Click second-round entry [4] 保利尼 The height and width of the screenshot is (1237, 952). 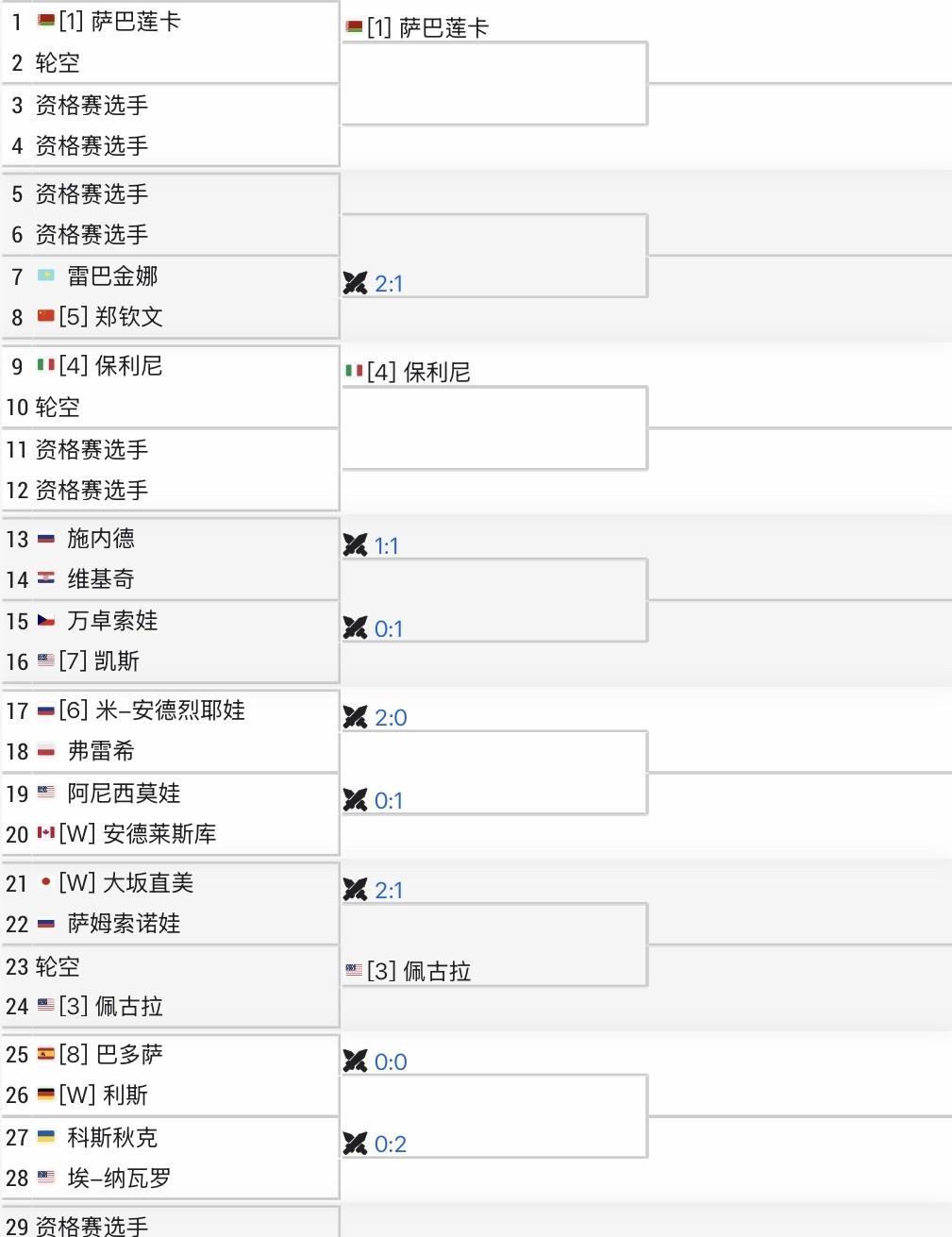[418, 373]
